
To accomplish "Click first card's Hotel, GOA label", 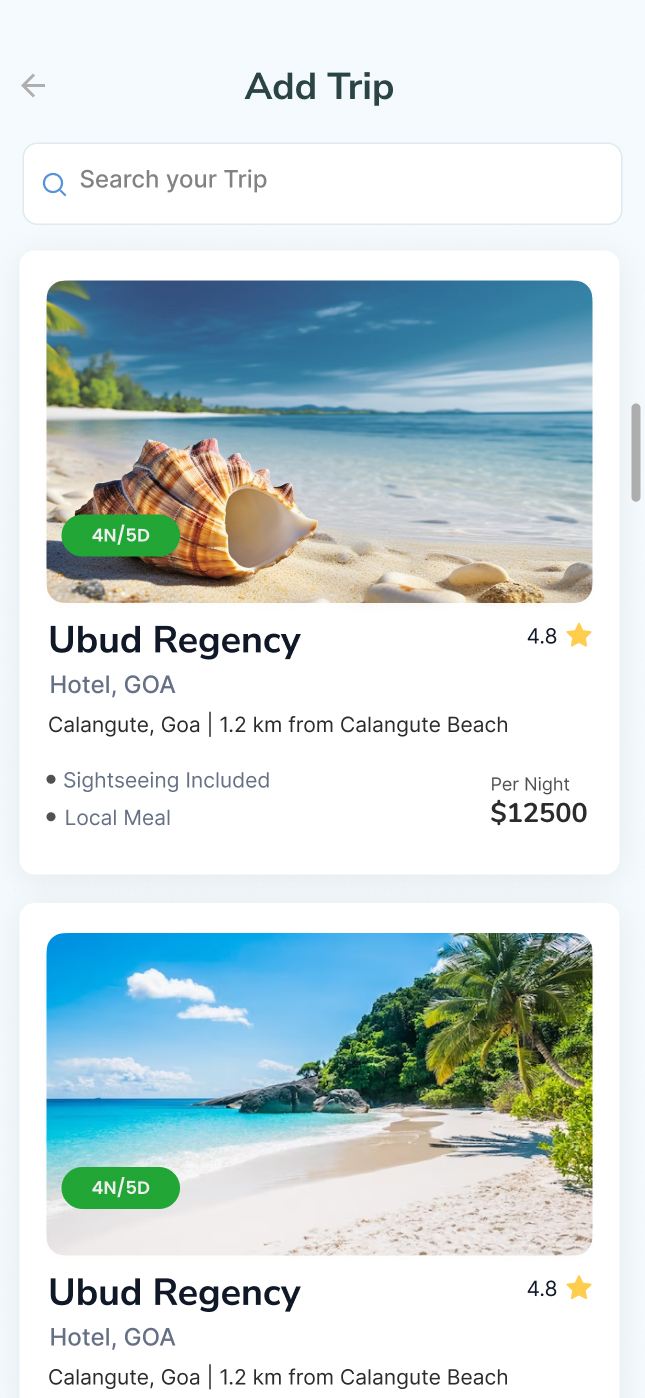I will [112, 685].
